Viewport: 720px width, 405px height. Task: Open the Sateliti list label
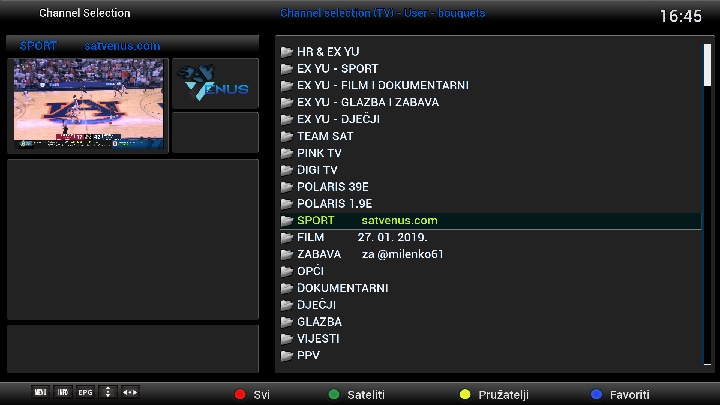pyautogui.click(x=366, y=395)
